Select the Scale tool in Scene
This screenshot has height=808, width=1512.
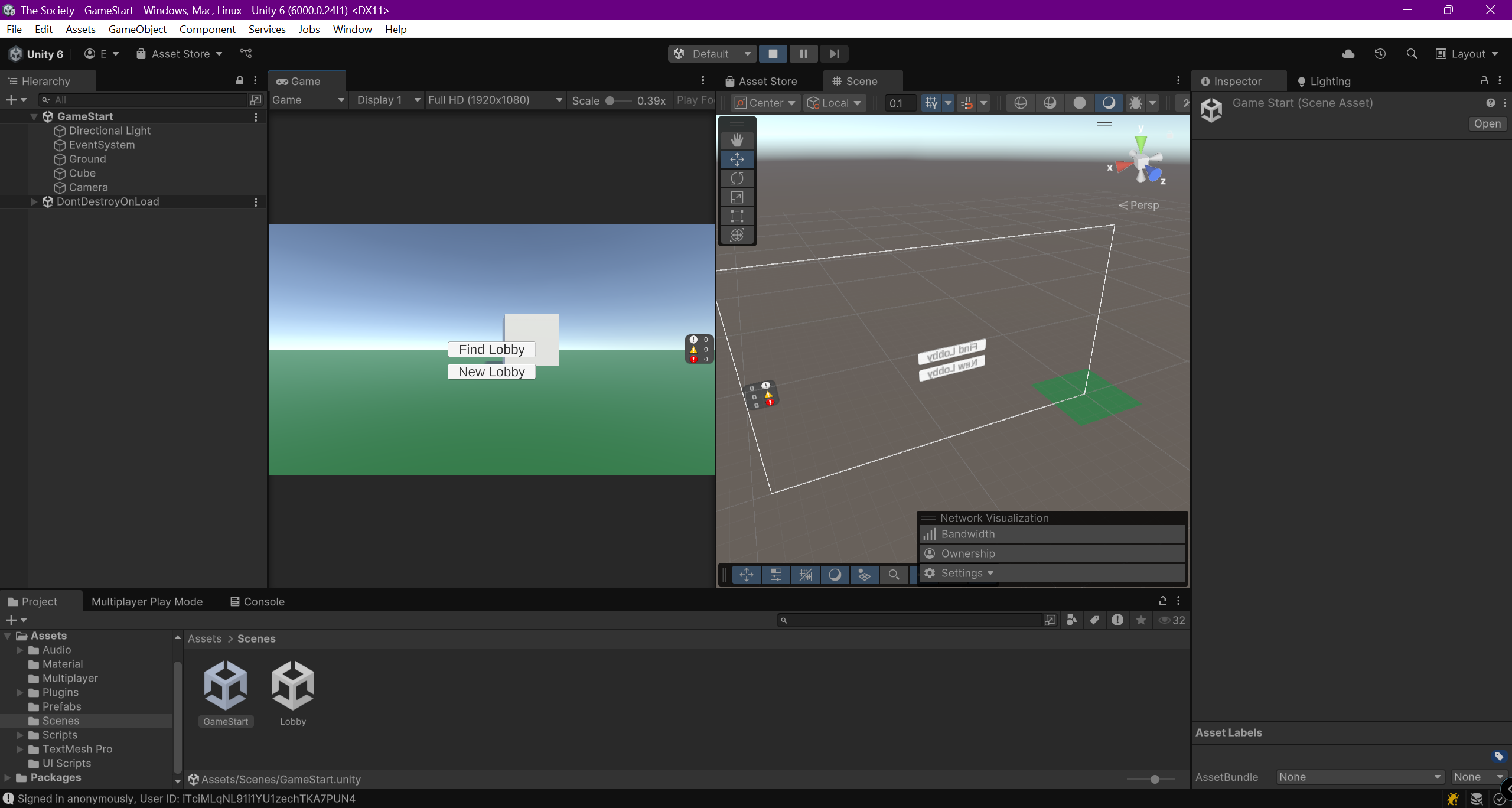(x=737, y=197)
